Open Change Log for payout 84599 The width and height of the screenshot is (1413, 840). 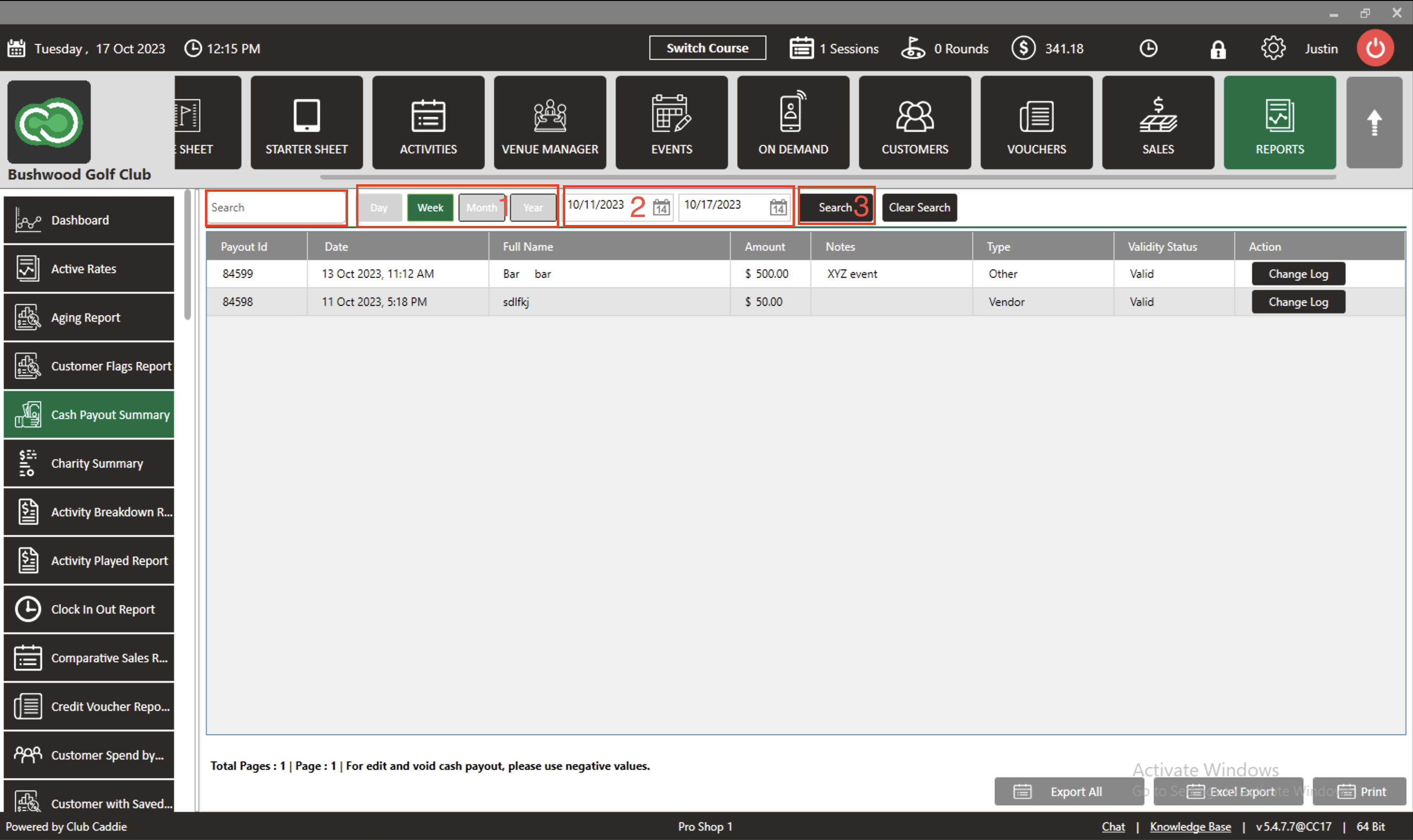pos(1297,274)
